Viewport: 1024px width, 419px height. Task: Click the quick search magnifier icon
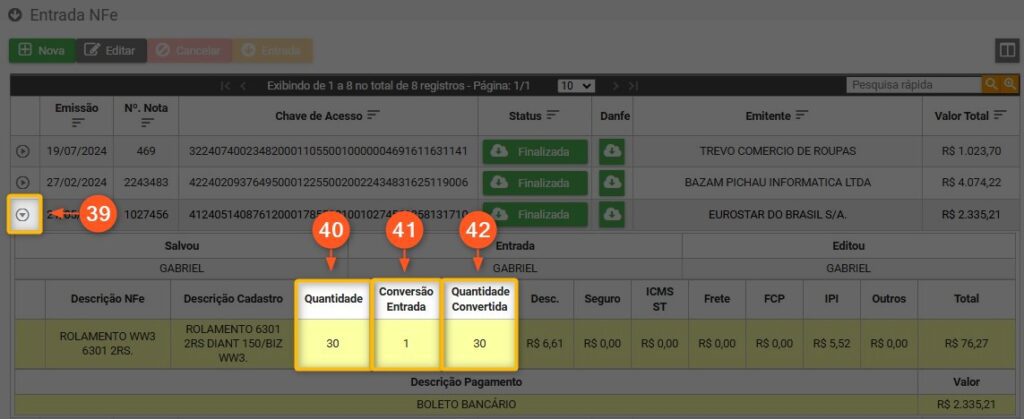(991, 85)
